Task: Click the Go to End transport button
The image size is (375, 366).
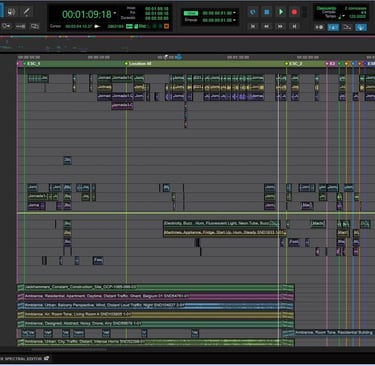Action: pyautogui.click(x=294, y=26)
